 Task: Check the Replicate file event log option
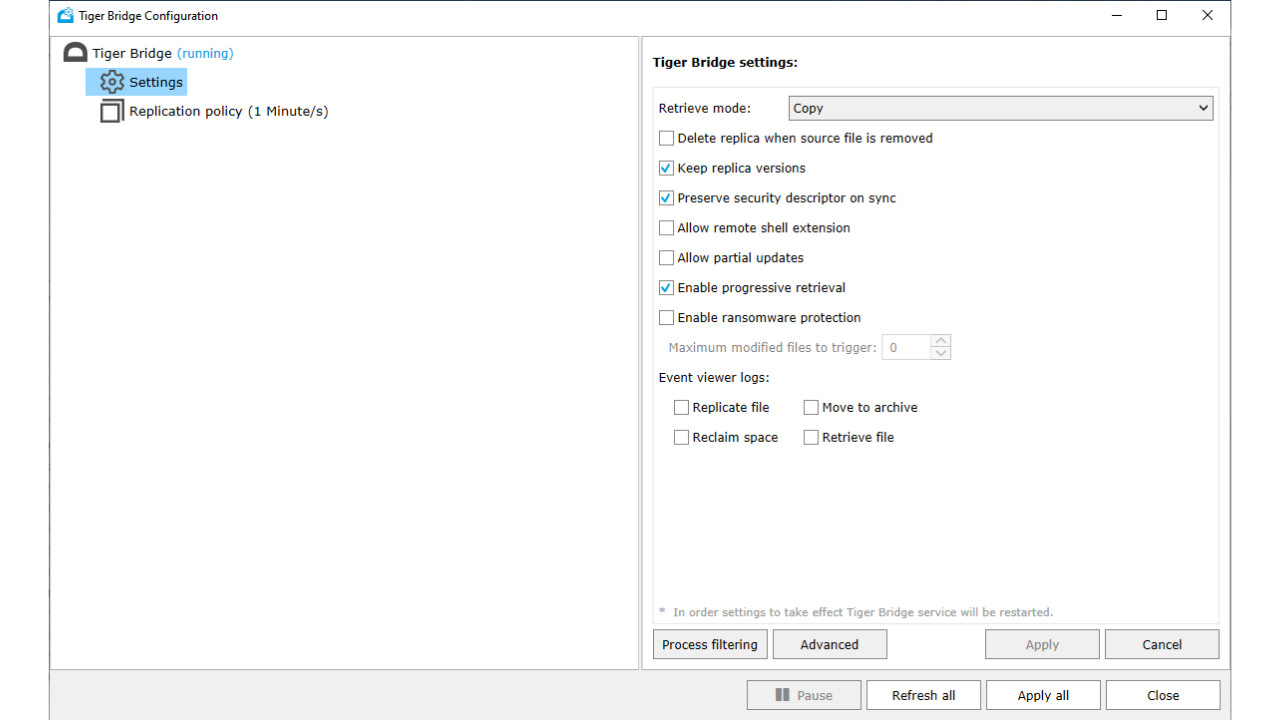tap(682, 408)
